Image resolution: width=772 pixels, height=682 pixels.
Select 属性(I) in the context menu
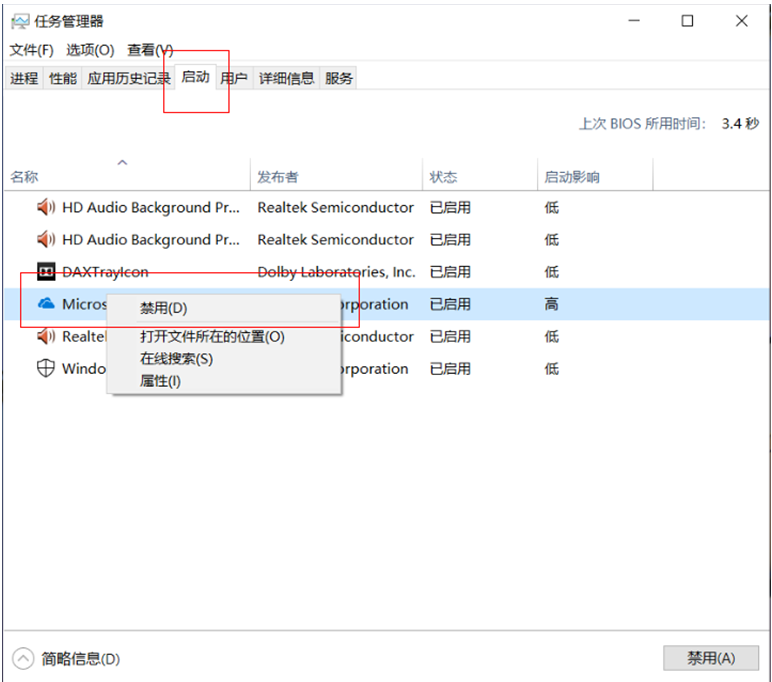[x=160, y=381]
